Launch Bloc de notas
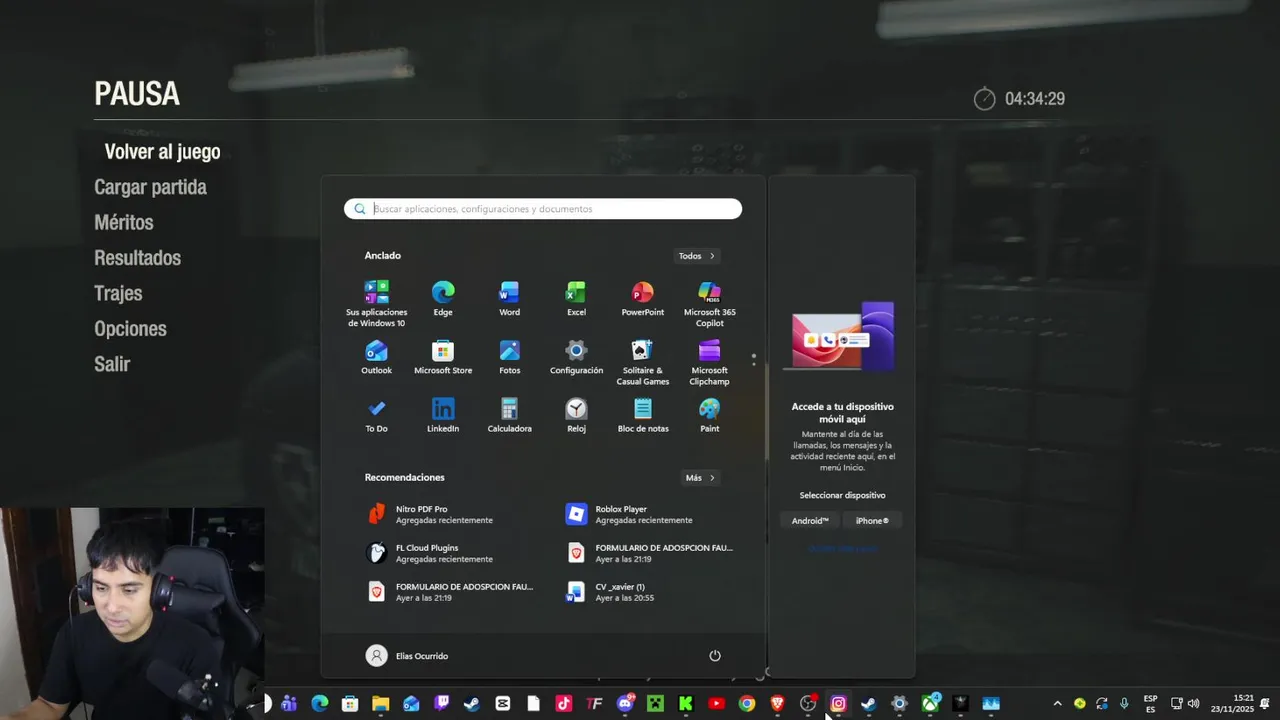Image resolution: width=1280 pixels, height=720 pixels. tap(642, 415)
